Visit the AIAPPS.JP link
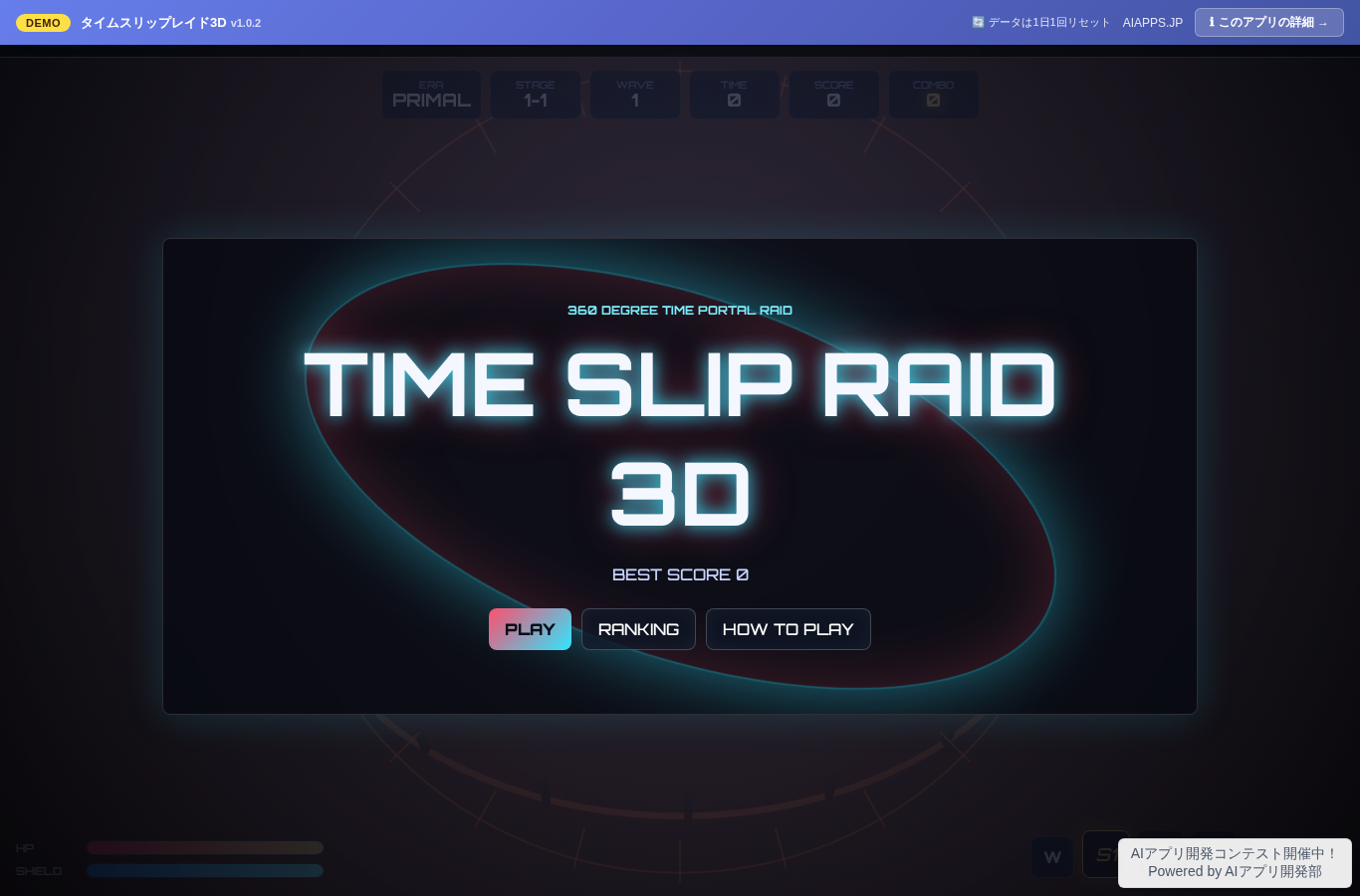This screenshot has height=896, width=1360. tap(1153, 23)
